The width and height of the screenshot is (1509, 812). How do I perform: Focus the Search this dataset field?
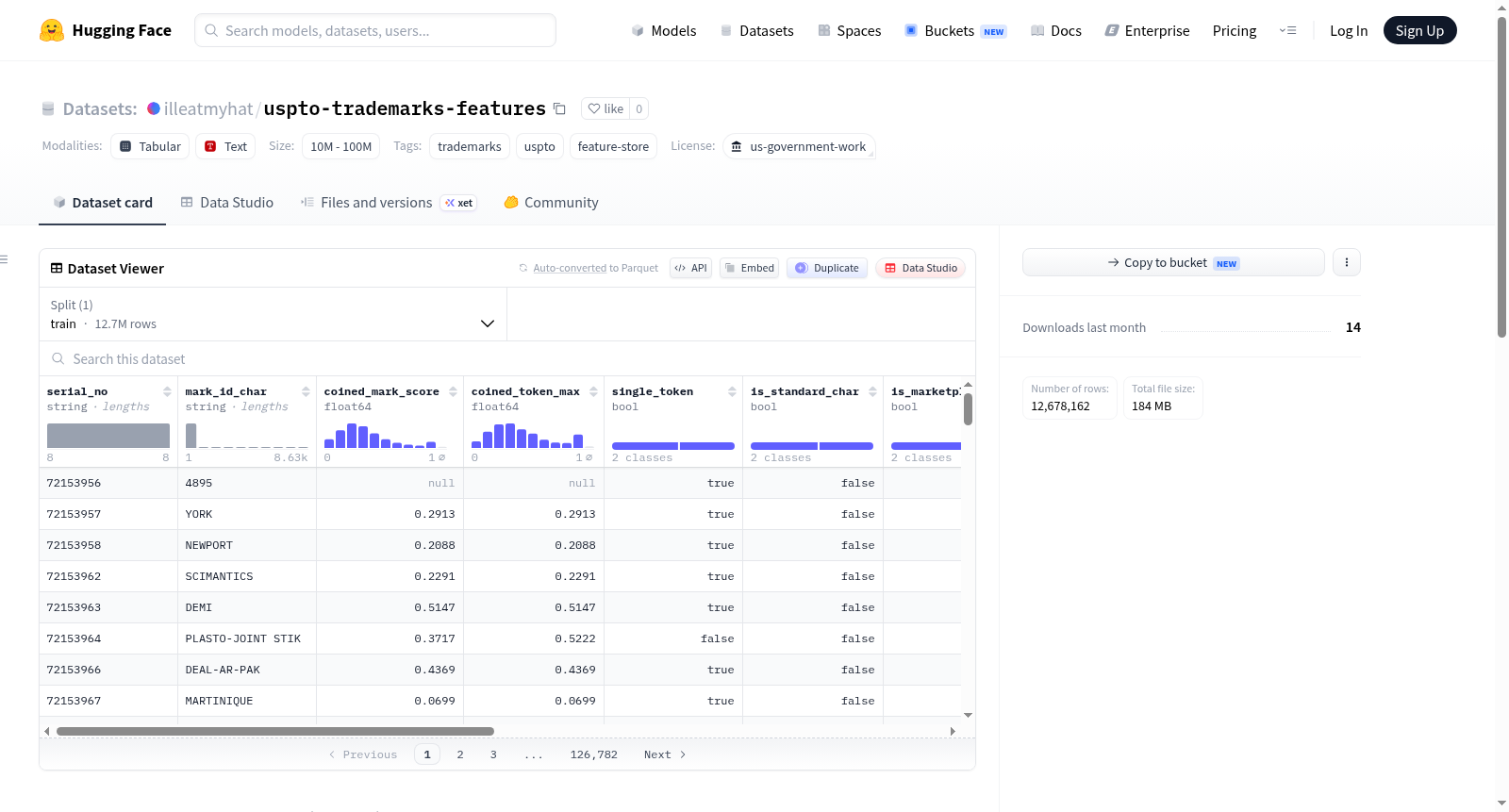507,359
